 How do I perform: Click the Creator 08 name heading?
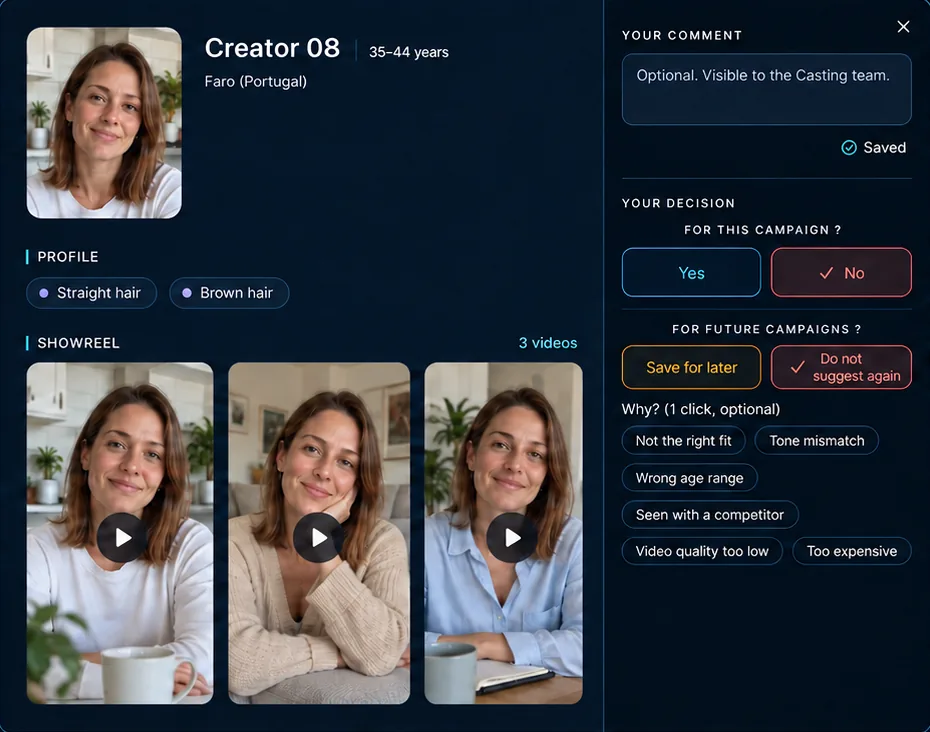click(272, 48)
